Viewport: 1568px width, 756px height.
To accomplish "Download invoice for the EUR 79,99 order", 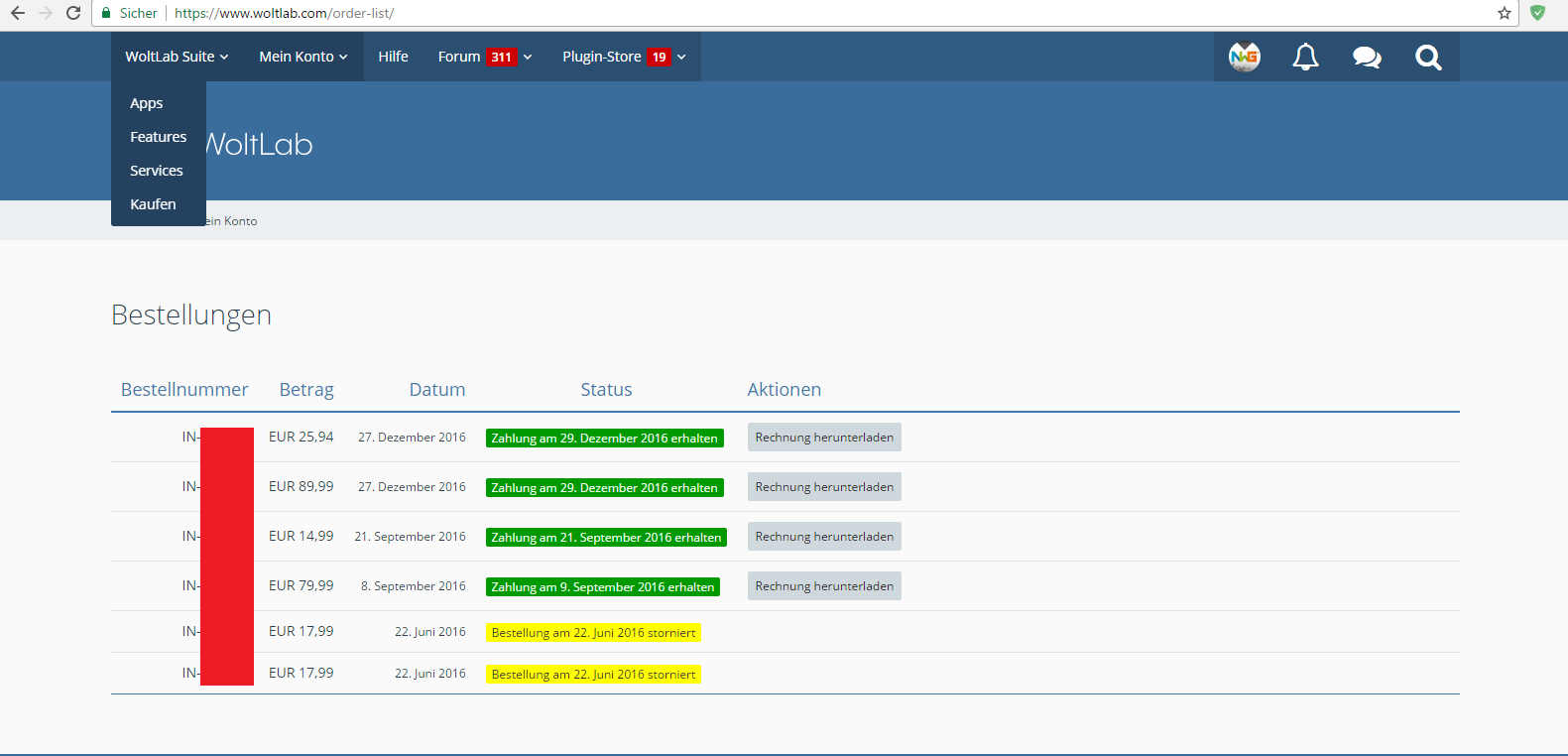I will point(824,586).
